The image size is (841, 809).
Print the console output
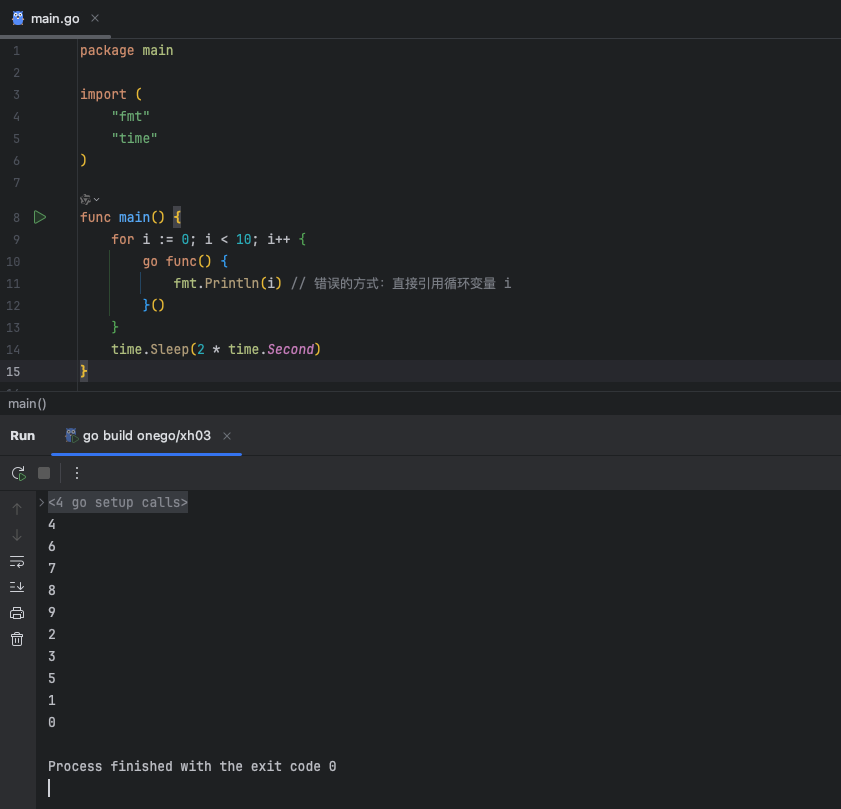pos(17,613)
